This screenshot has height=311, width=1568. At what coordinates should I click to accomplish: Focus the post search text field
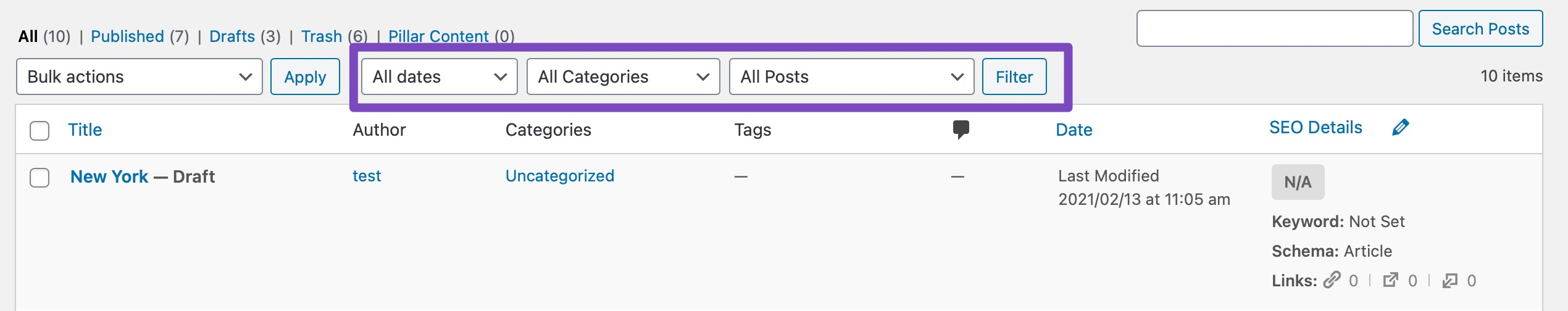pyautogui.click(x=1274, y=28)
